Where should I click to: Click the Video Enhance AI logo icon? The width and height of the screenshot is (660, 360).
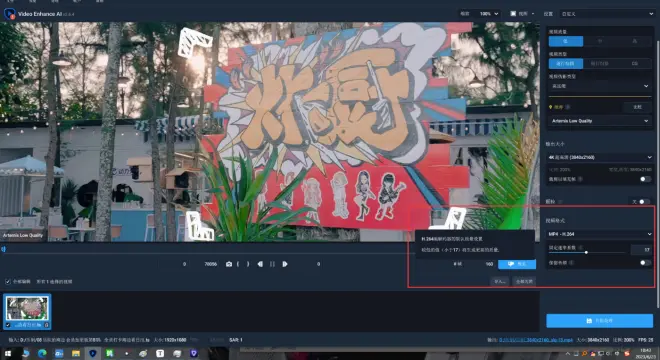coord(9,14)
